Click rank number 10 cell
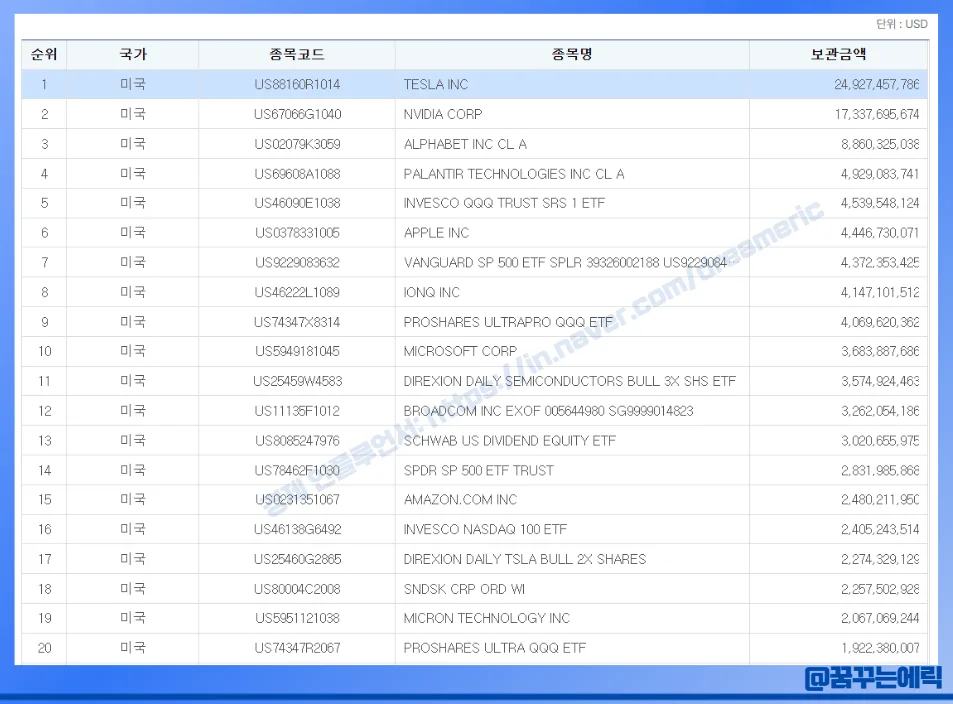 (44, 351)
